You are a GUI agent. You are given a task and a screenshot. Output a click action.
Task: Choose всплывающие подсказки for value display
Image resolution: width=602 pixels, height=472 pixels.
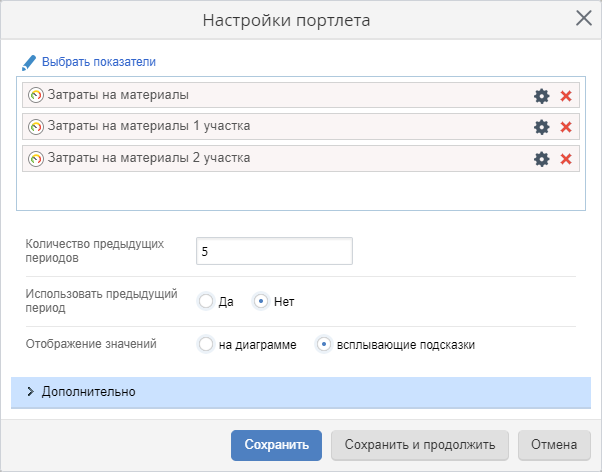click(x=324, y=345)
